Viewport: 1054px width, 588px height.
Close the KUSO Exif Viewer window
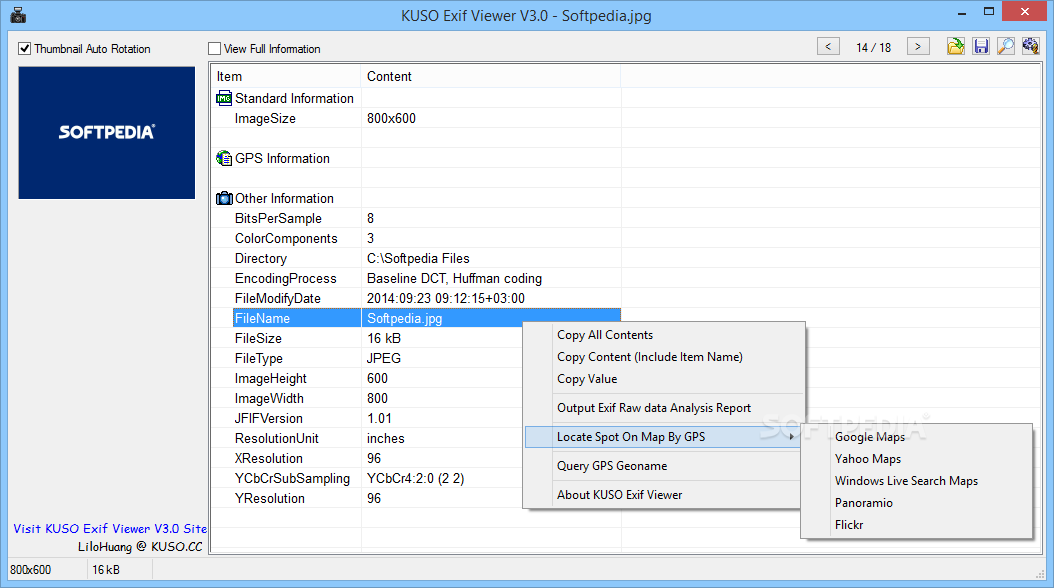(x=1024, y=11)
